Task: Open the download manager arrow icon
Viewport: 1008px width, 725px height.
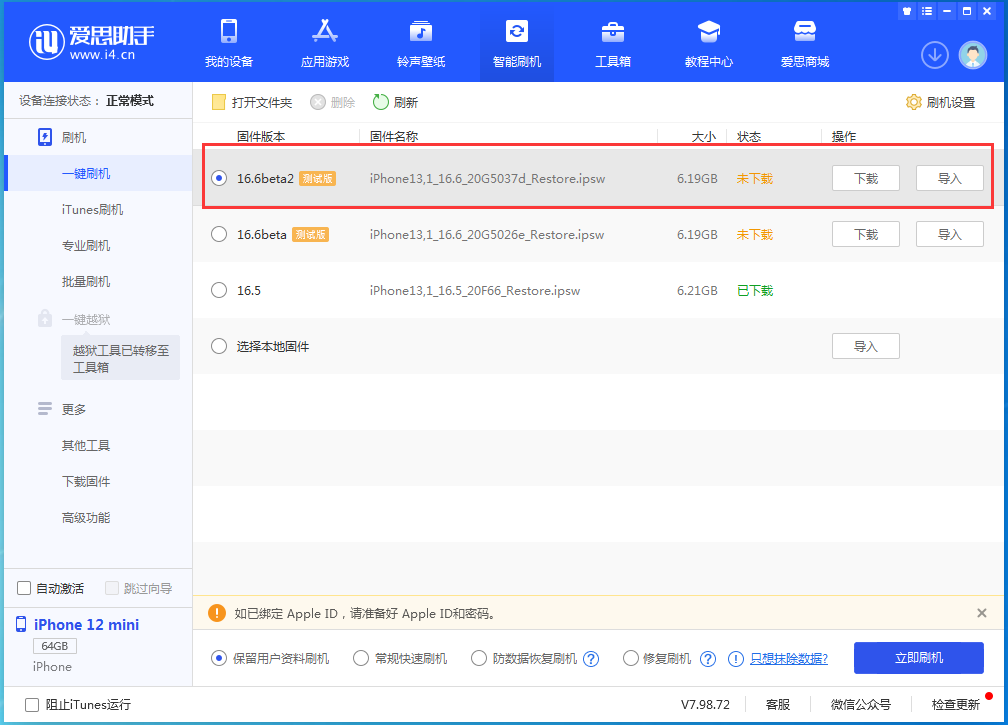Action: 935,55
